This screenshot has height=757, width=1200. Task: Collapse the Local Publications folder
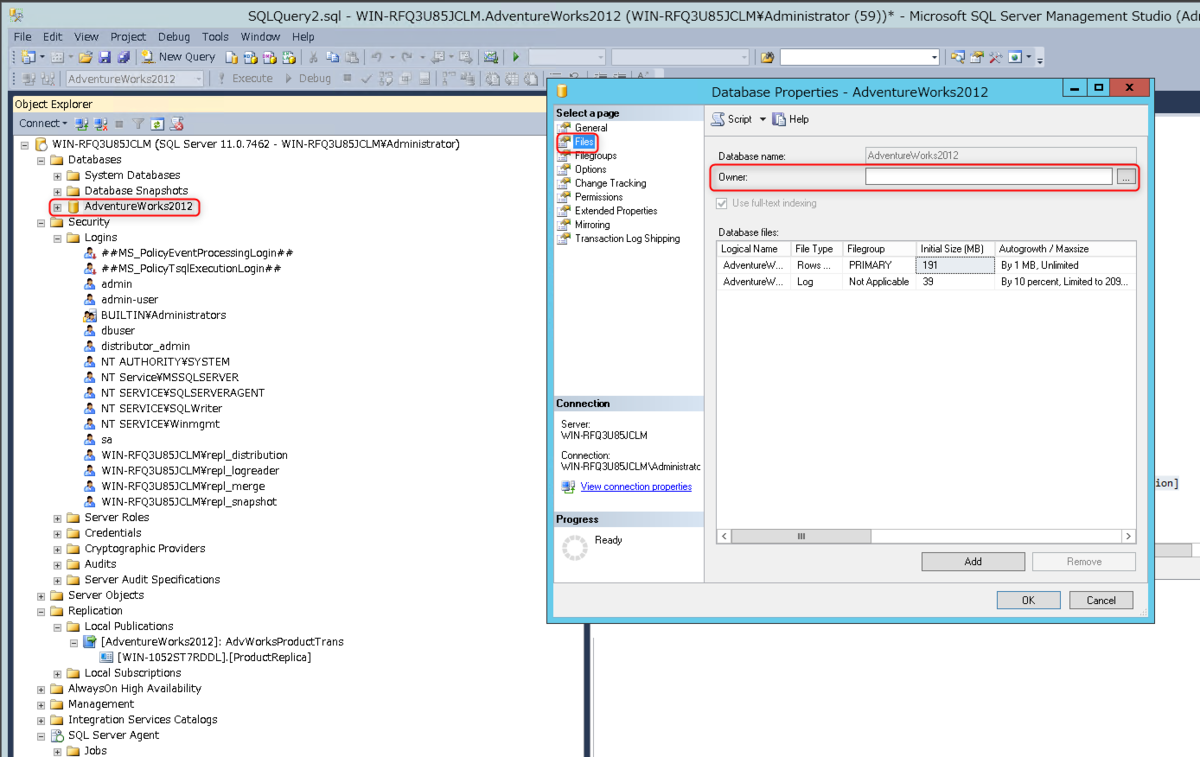[x=57, y=627]
